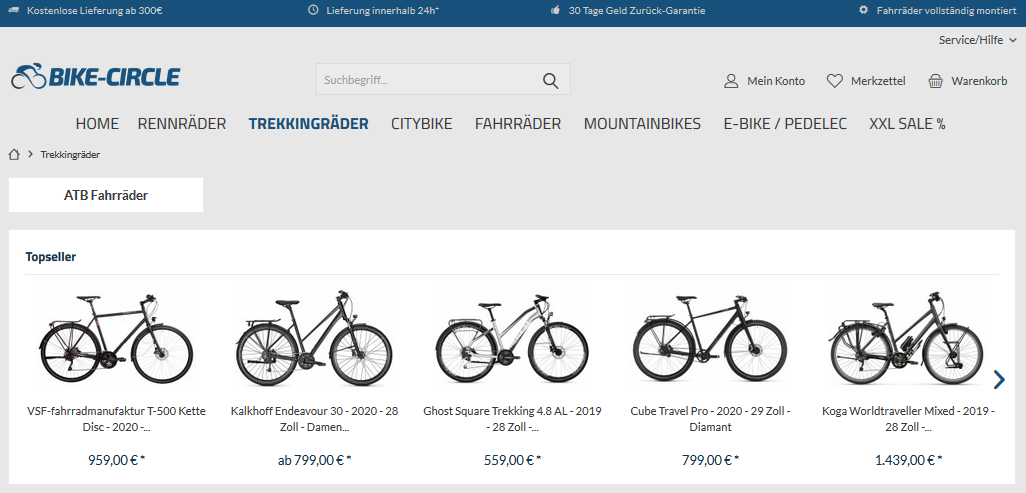Show next Topseller products with right arrow
1026x493 pixels.
pyautogui.click(x=999, y=379)
